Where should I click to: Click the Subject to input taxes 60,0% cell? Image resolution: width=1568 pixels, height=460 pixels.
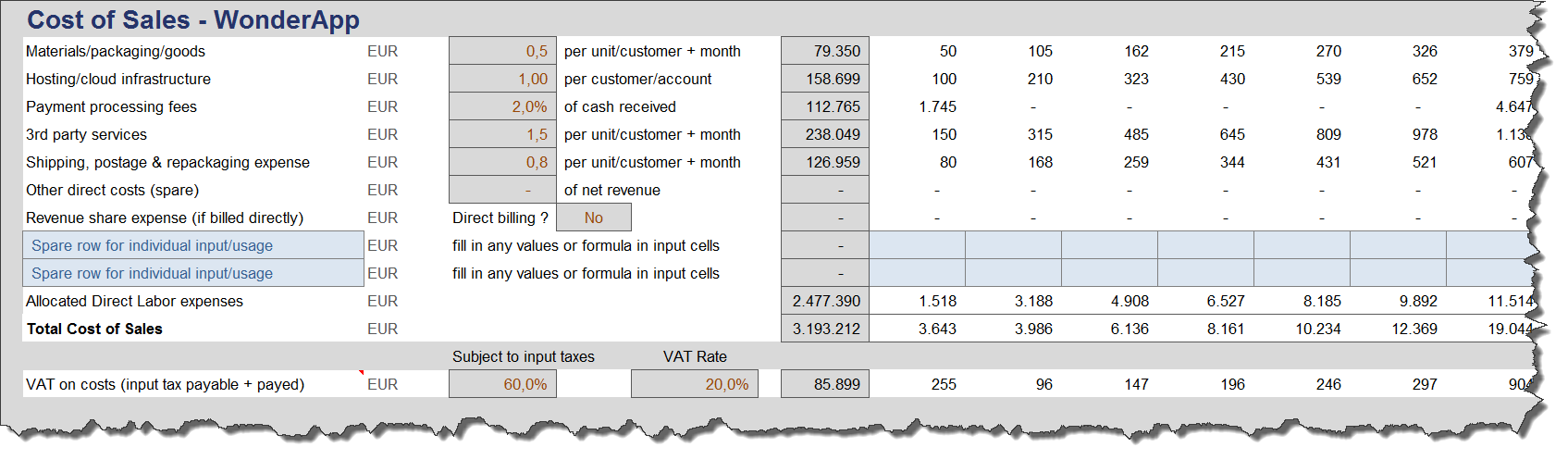coord(502,384)
